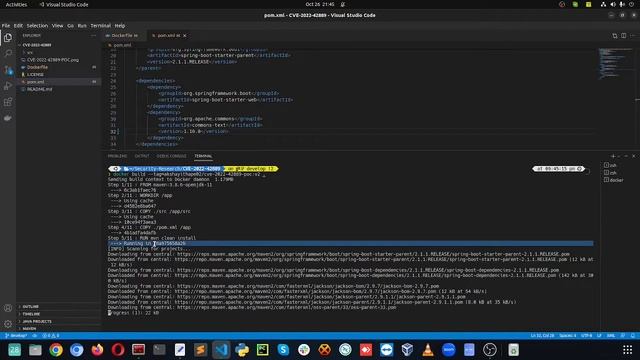Open the Activities overview
The height and width of the screenshot is (360, 640).
pos(16,4)
